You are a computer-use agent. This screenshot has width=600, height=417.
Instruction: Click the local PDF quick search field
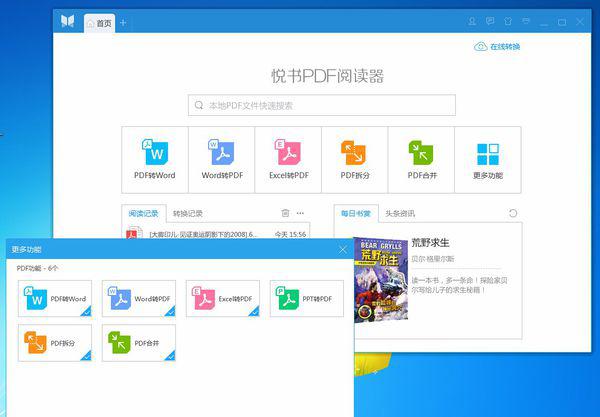tap(322, 105)
